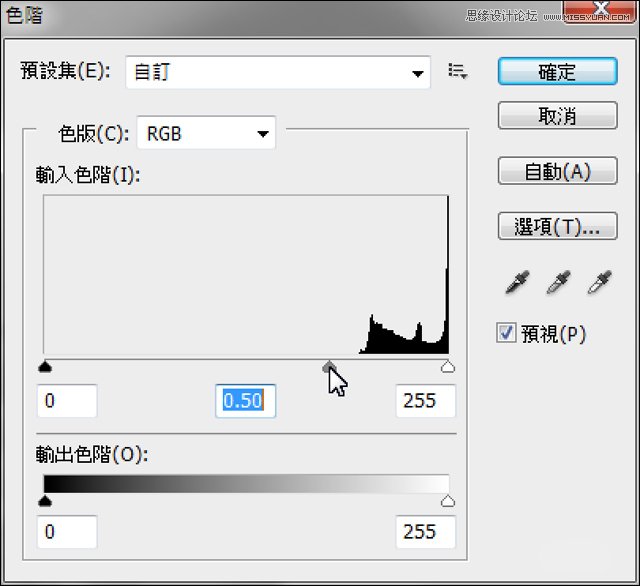Click the 確定 button
The height and width of the screenshot is (586, 640).
pyautogui.click(x=558, y=72)
